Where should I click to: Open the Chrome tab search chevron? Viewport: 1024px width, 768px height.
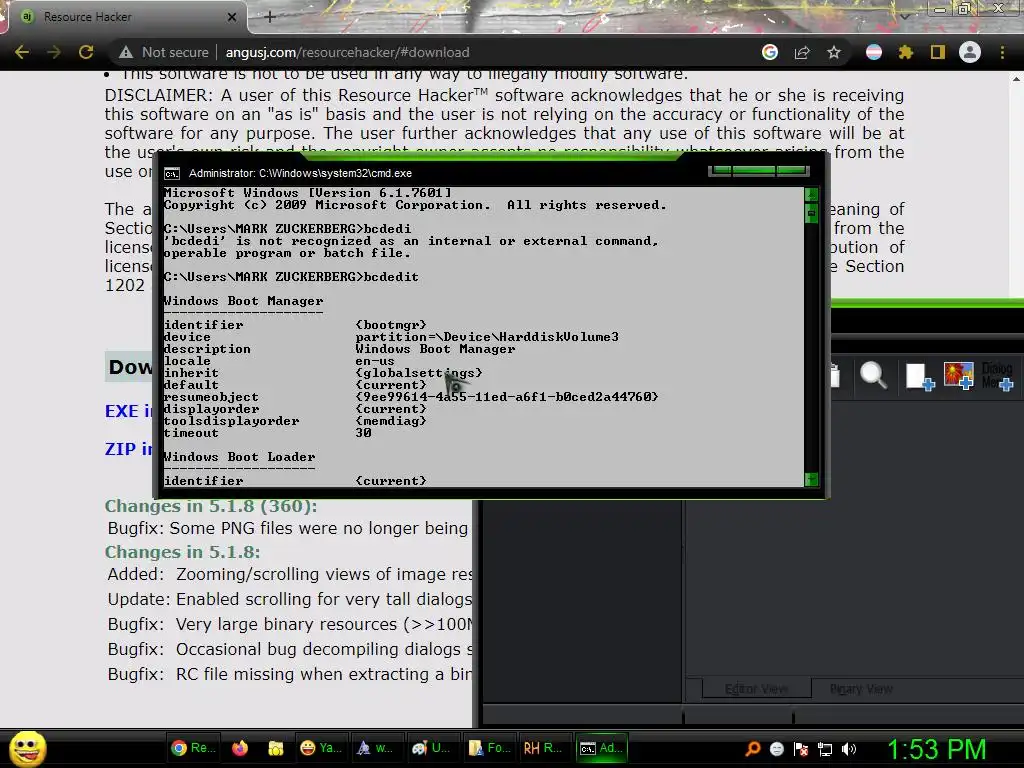904,16
